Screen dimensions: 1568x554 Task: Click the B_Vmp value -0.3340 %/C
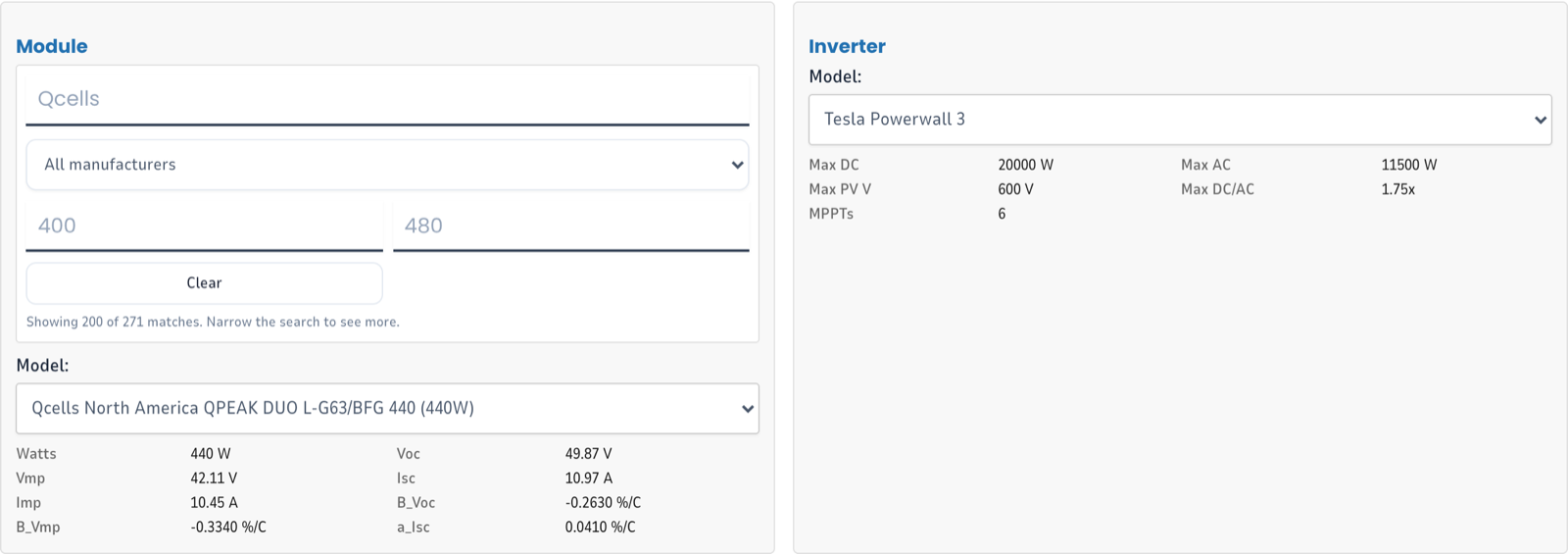pyautogui.click(x=228, y=528)
